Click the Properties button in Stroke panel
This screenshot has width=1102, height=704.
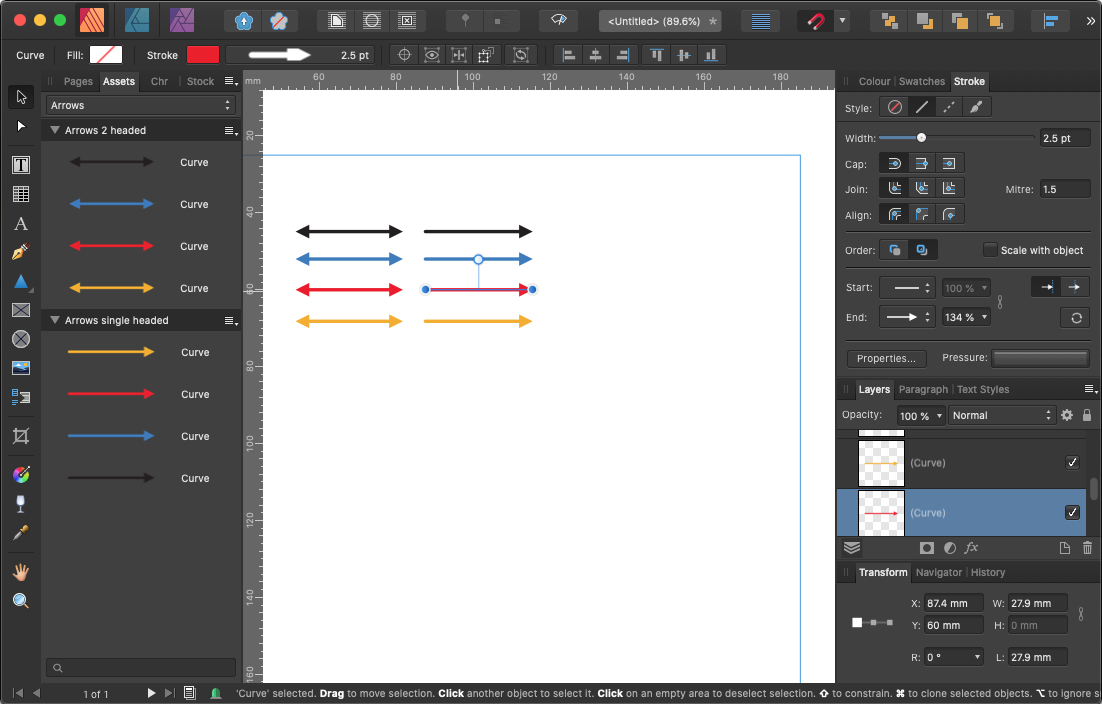pos(886,357)
